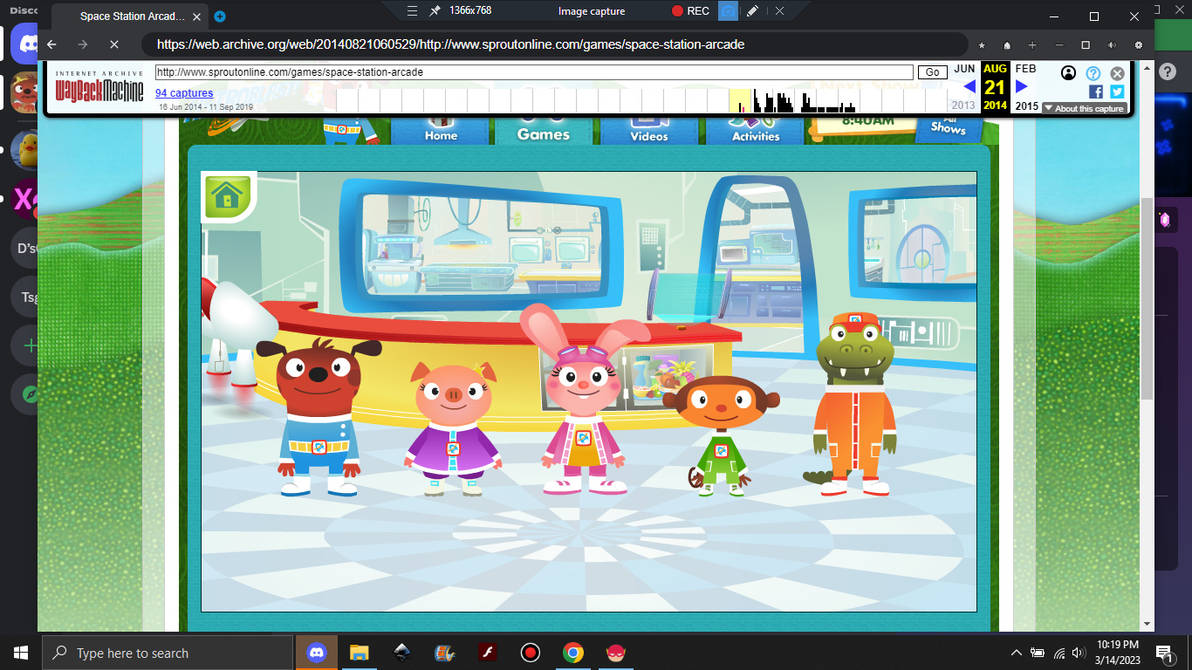Click browser toolbar home icon
The width and height of the screenshot is (1192, 670).
click(x=1007, y=45)
